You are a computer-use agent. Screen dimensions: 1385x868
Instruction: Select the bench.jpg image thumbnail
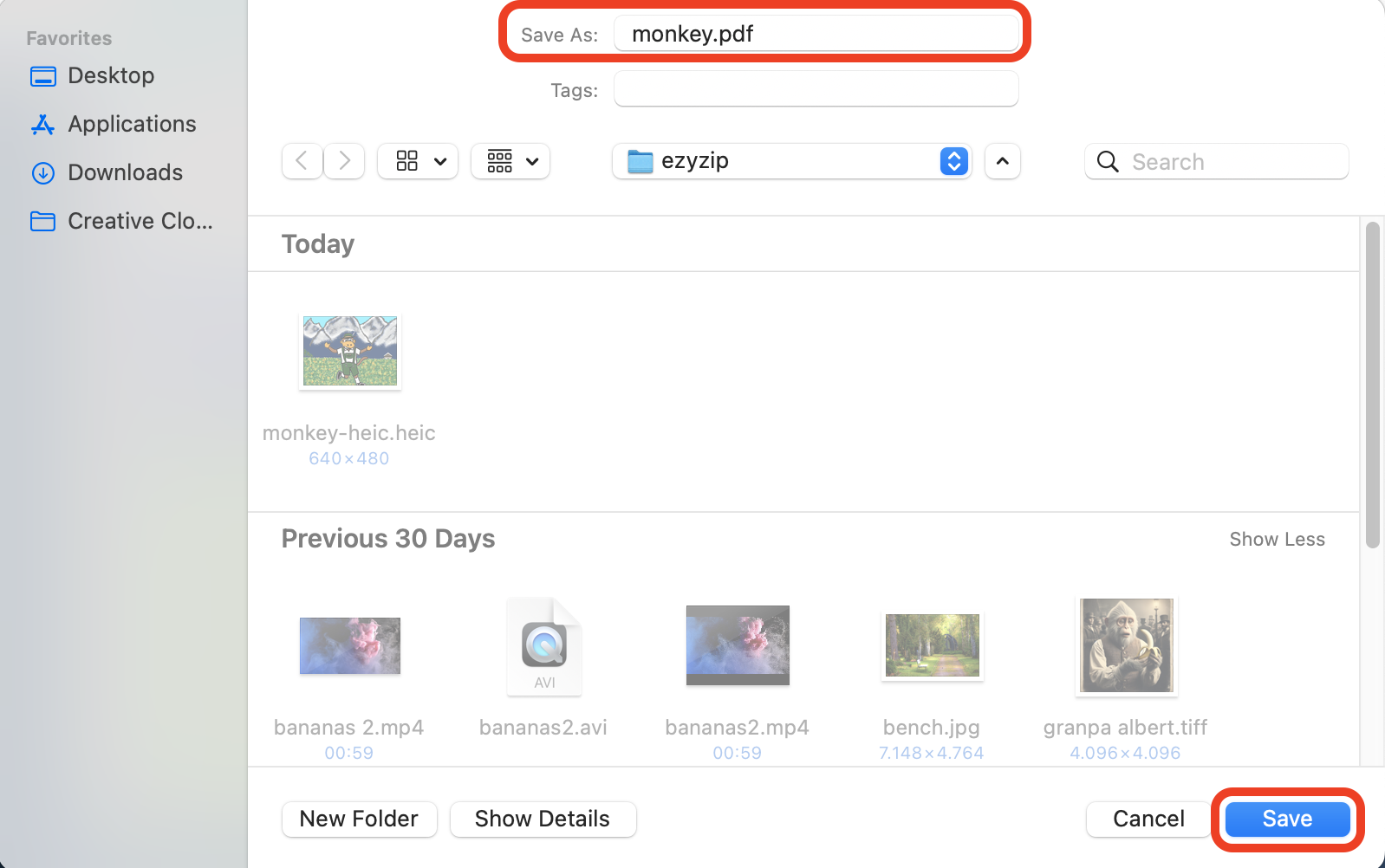(933, 645)
